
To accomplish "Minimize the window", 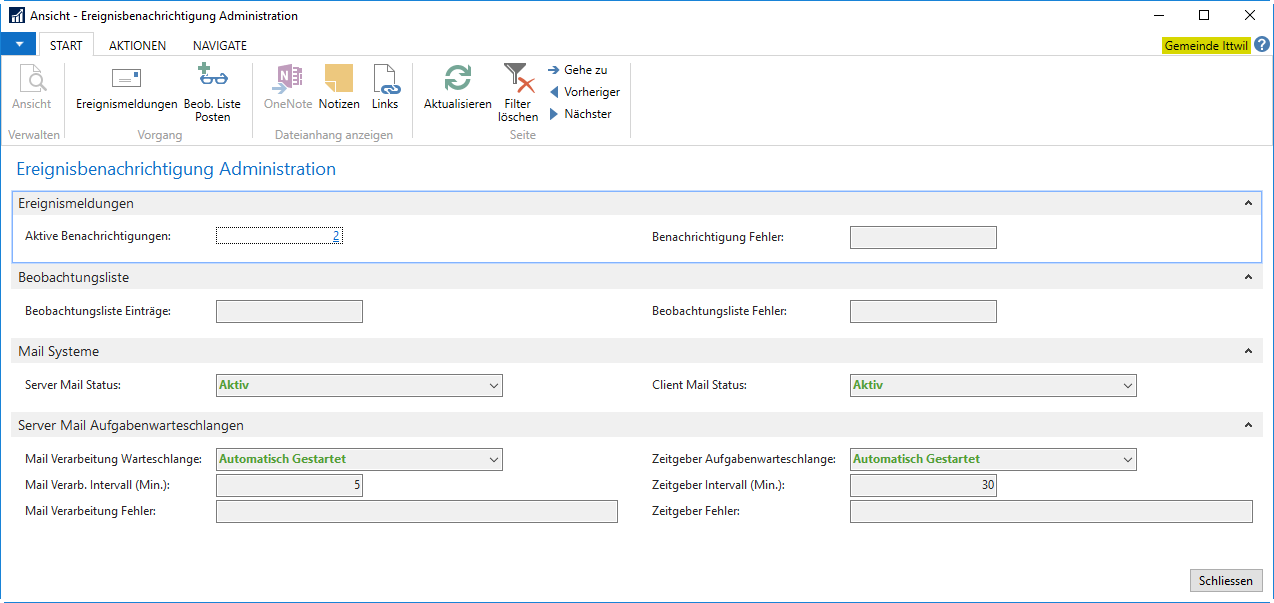I will click(1159, 15).
